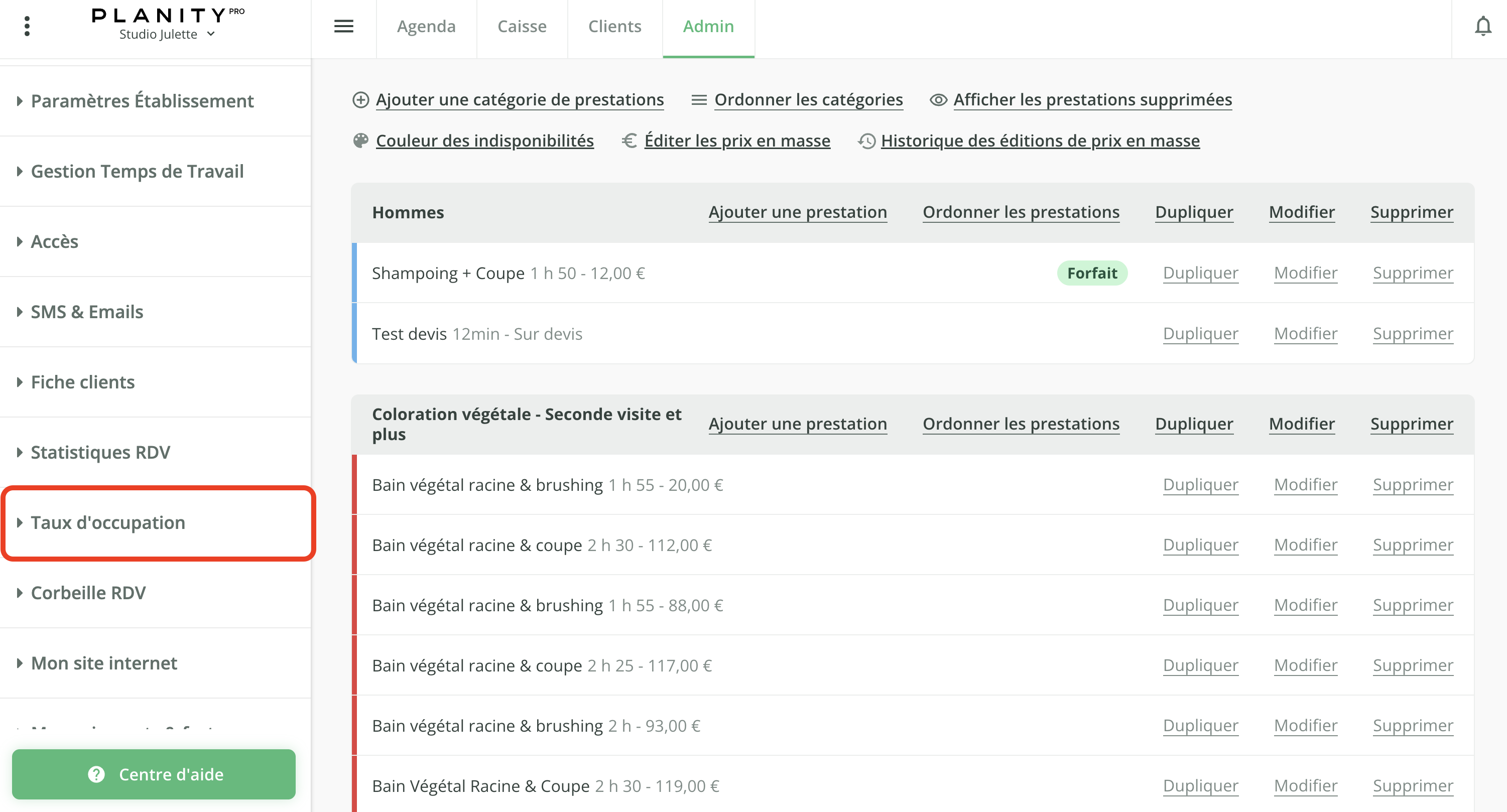The image size is (1507, 812).
Task: Click the Forfait badge on Shampoing + Coupe
Action: (1092, 273)
